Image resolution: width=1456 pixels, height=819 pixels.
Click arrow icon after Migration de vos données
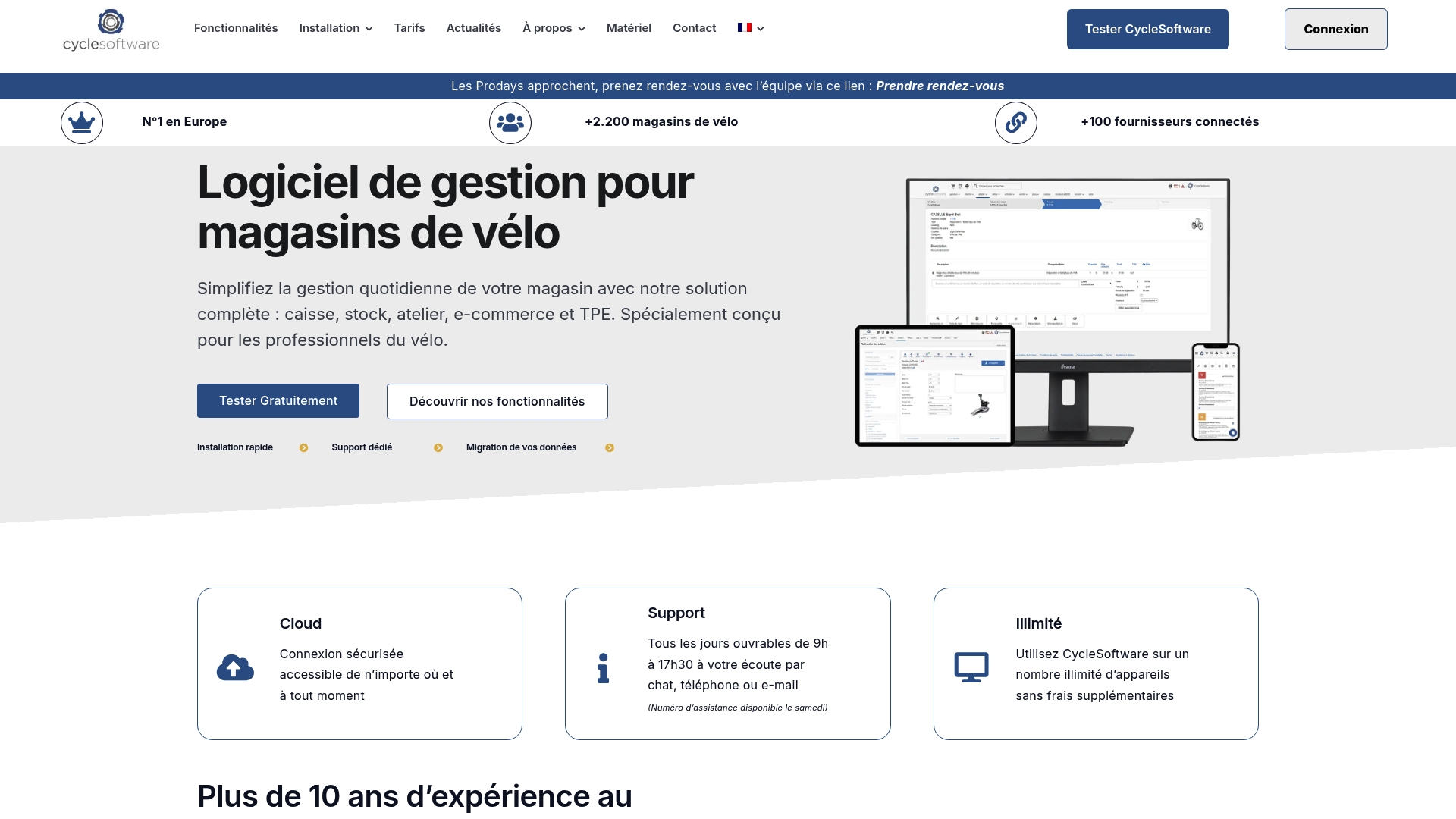click(x=610, y=448)
